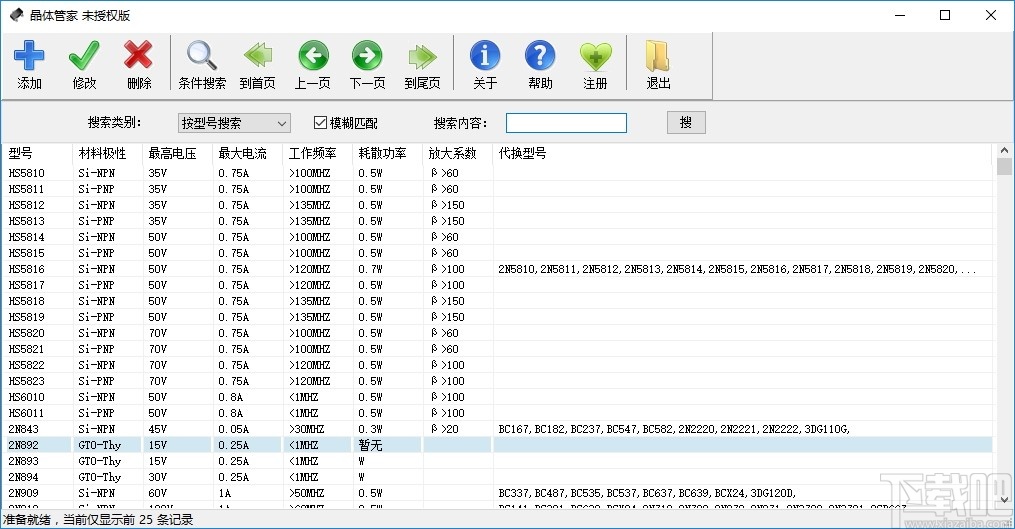Select the HS5813 row
1015x529 pixels.
point(497,221)
